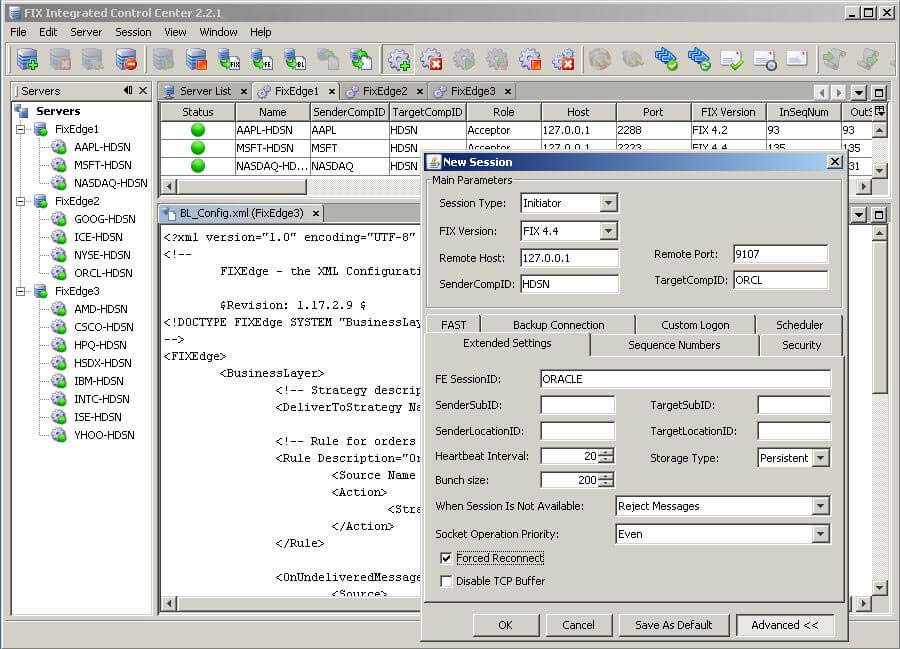The height and width of the screenshot is (649, 900).
Task: Close the Server List tab
Action: (x=244, y=91)
